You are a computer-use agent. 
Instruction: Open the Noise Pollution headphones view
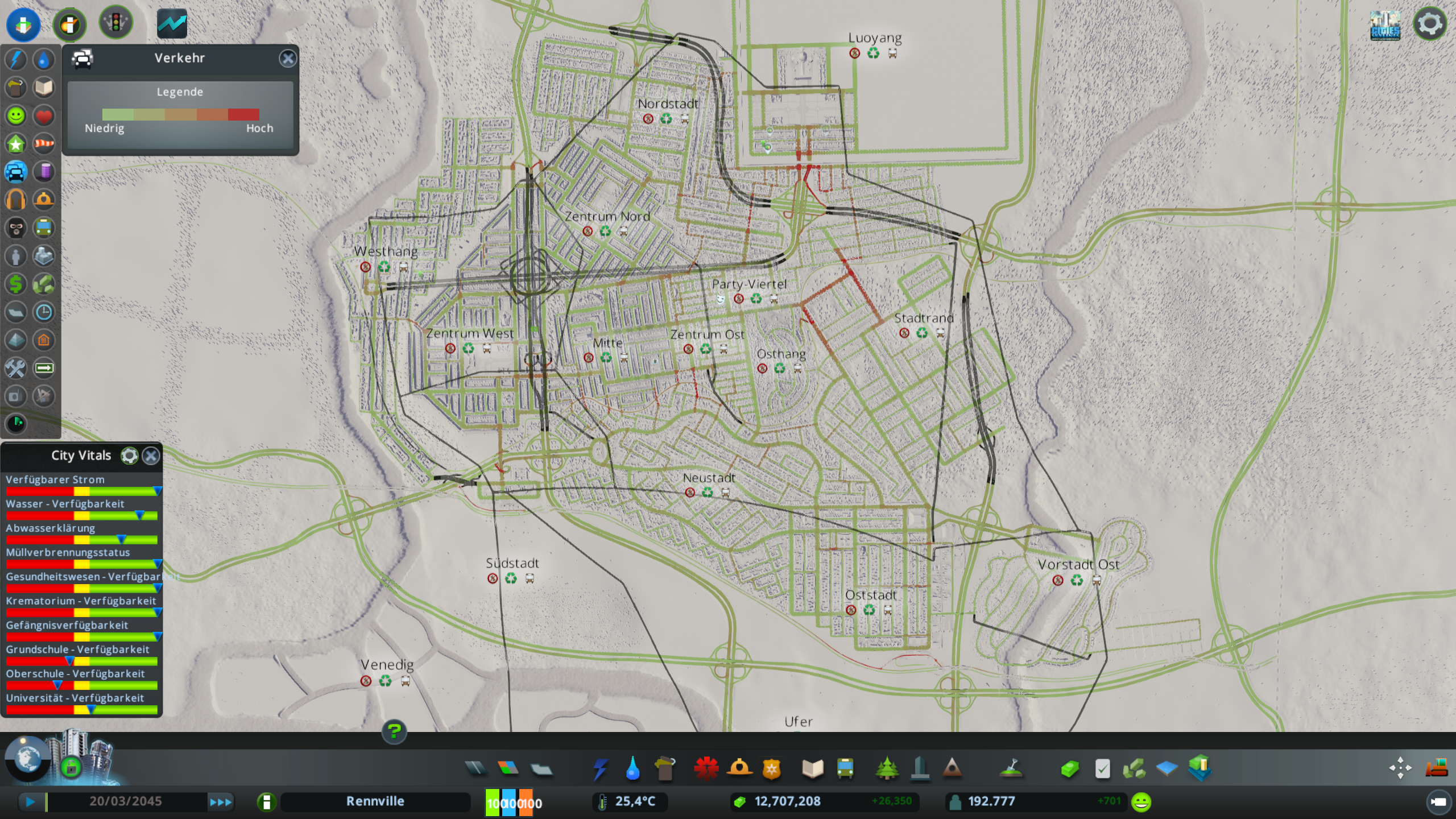pyautogui.click(x=16, y=200)
